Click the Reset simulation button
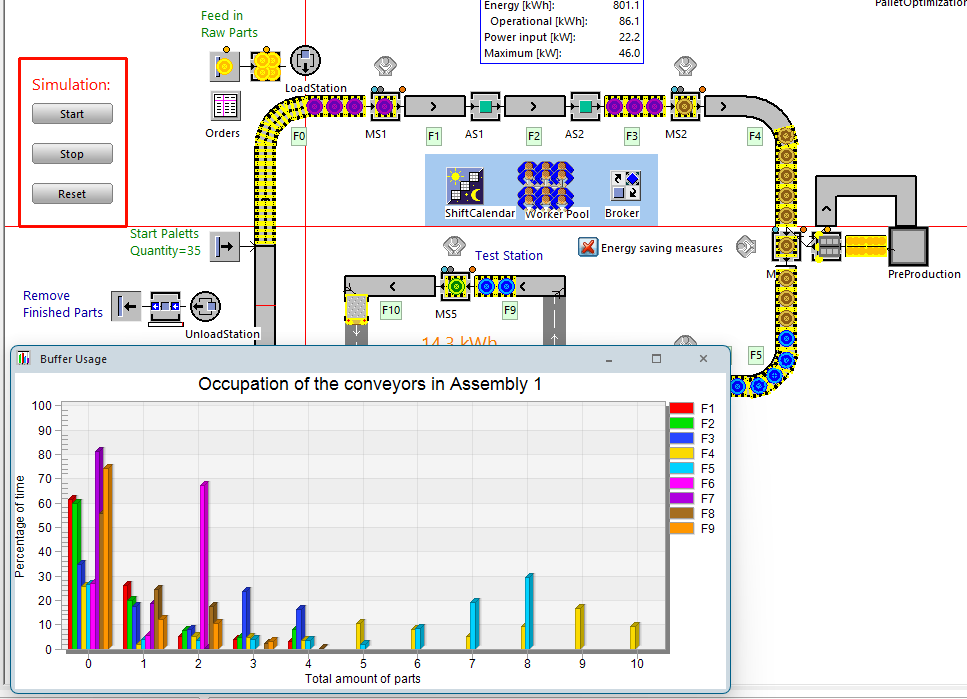Image resolution: width=967 pixels, height=699 pixels. click(x=72, y=194)
